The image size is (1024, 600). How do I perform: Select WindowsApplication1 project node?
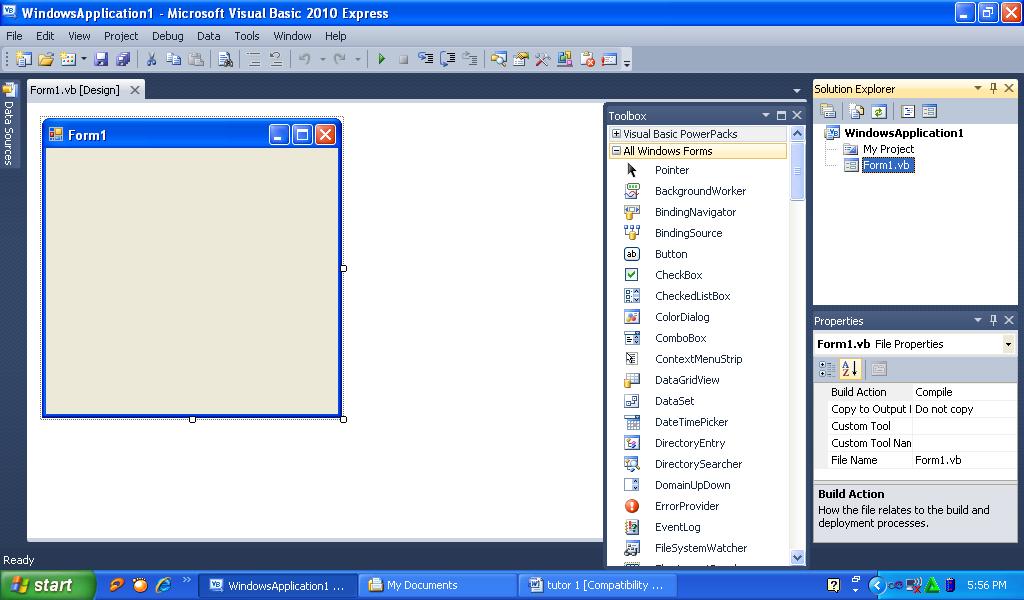click(x=903, y=133)
